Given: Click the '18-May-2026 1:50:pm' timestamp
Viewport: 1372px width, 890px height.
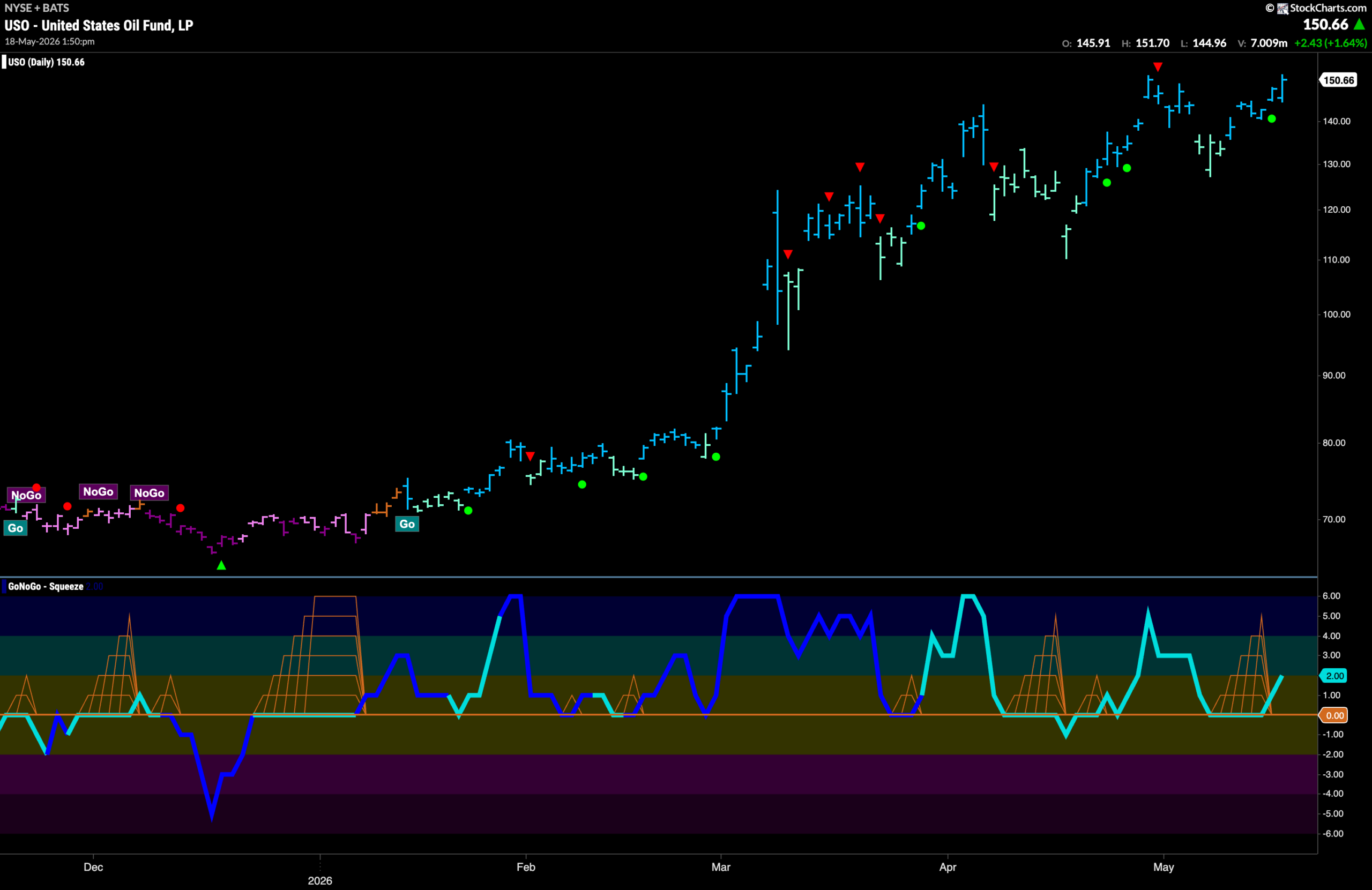Looking at the screenshot, I should 50,41.
